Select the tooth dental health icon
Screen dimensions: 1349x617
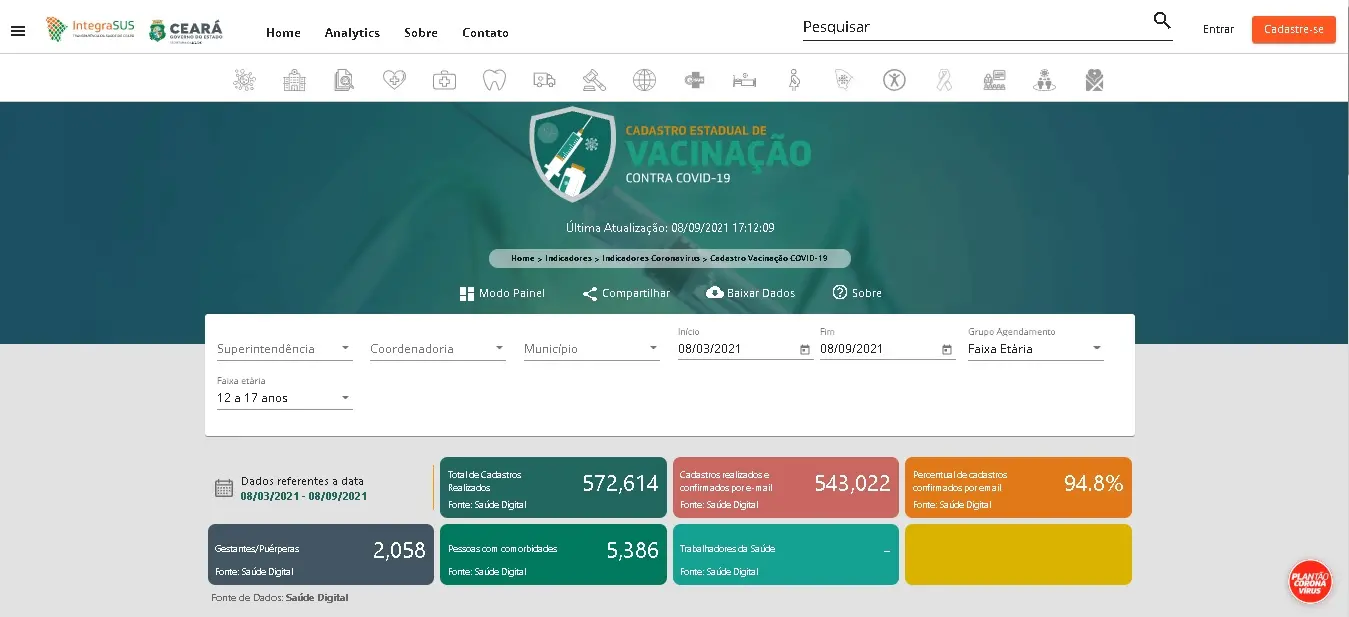click(494, 80)
